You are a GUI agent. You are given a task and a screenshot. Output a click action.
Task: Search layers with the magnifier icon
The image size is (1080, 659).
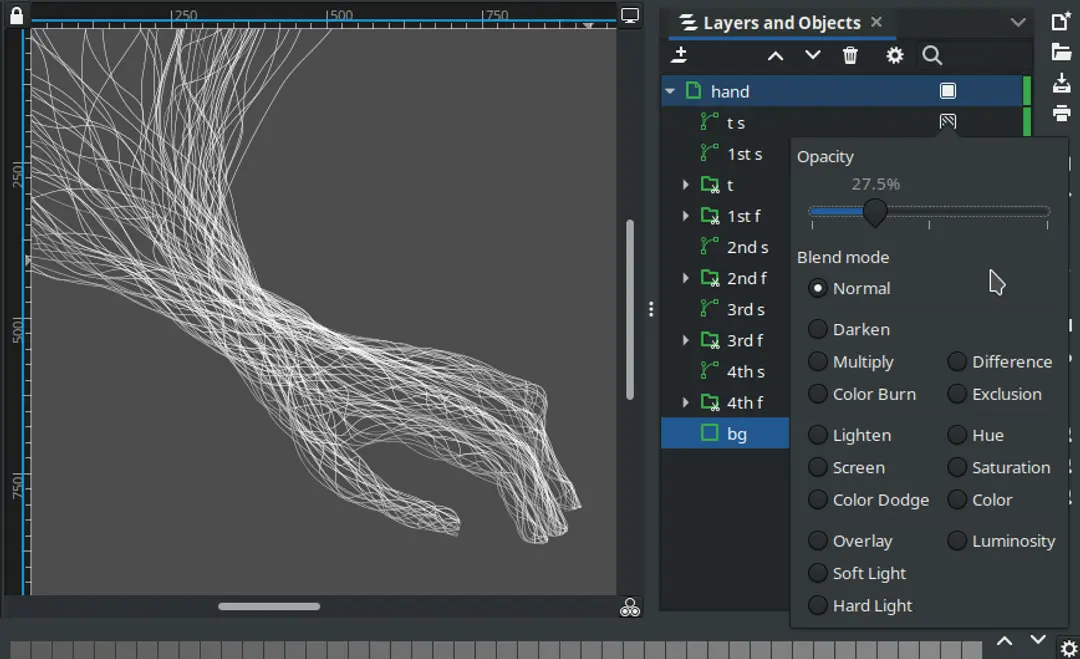[x=931, y=55]
